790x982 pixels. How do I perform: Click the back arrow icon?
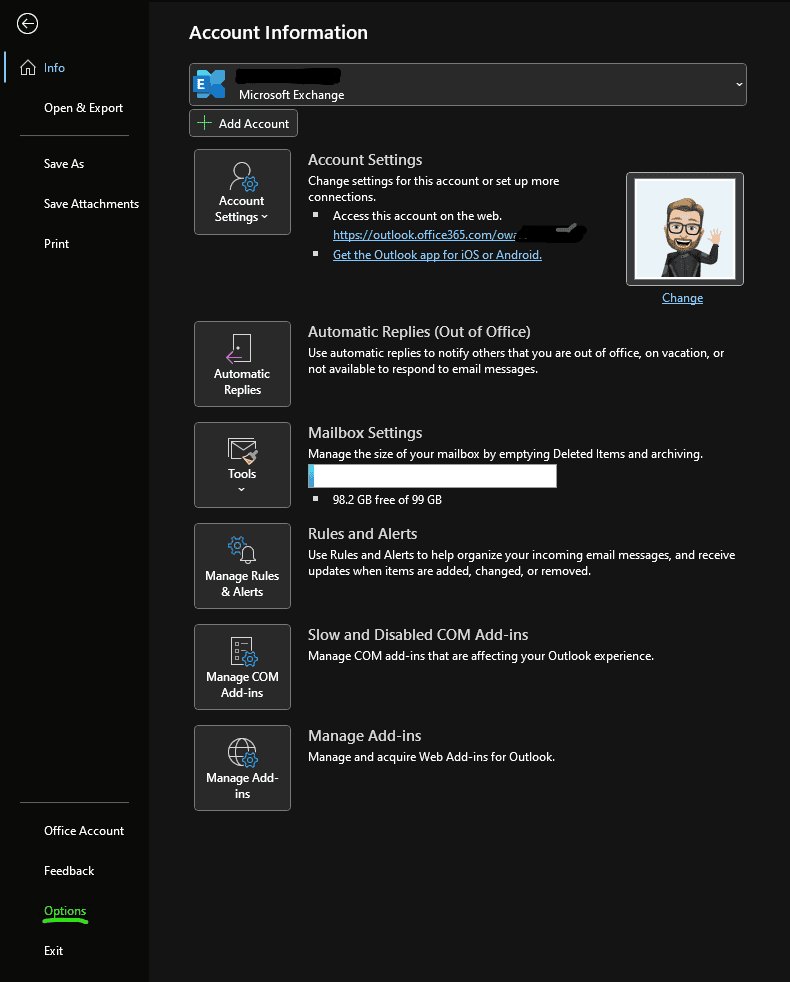27,24
